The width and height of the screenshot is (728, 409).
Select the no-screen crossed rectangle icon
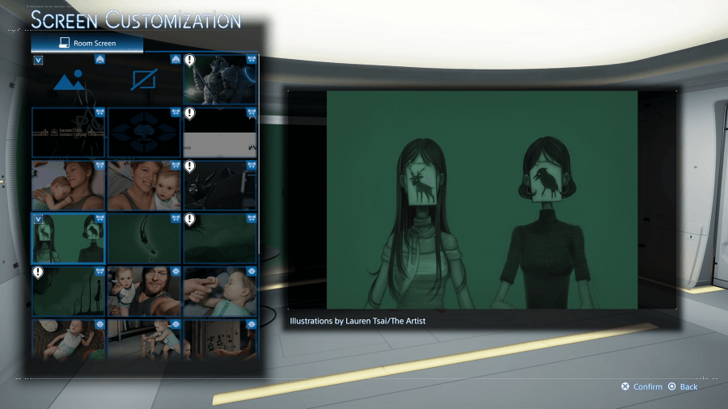[x=145, y=81]
